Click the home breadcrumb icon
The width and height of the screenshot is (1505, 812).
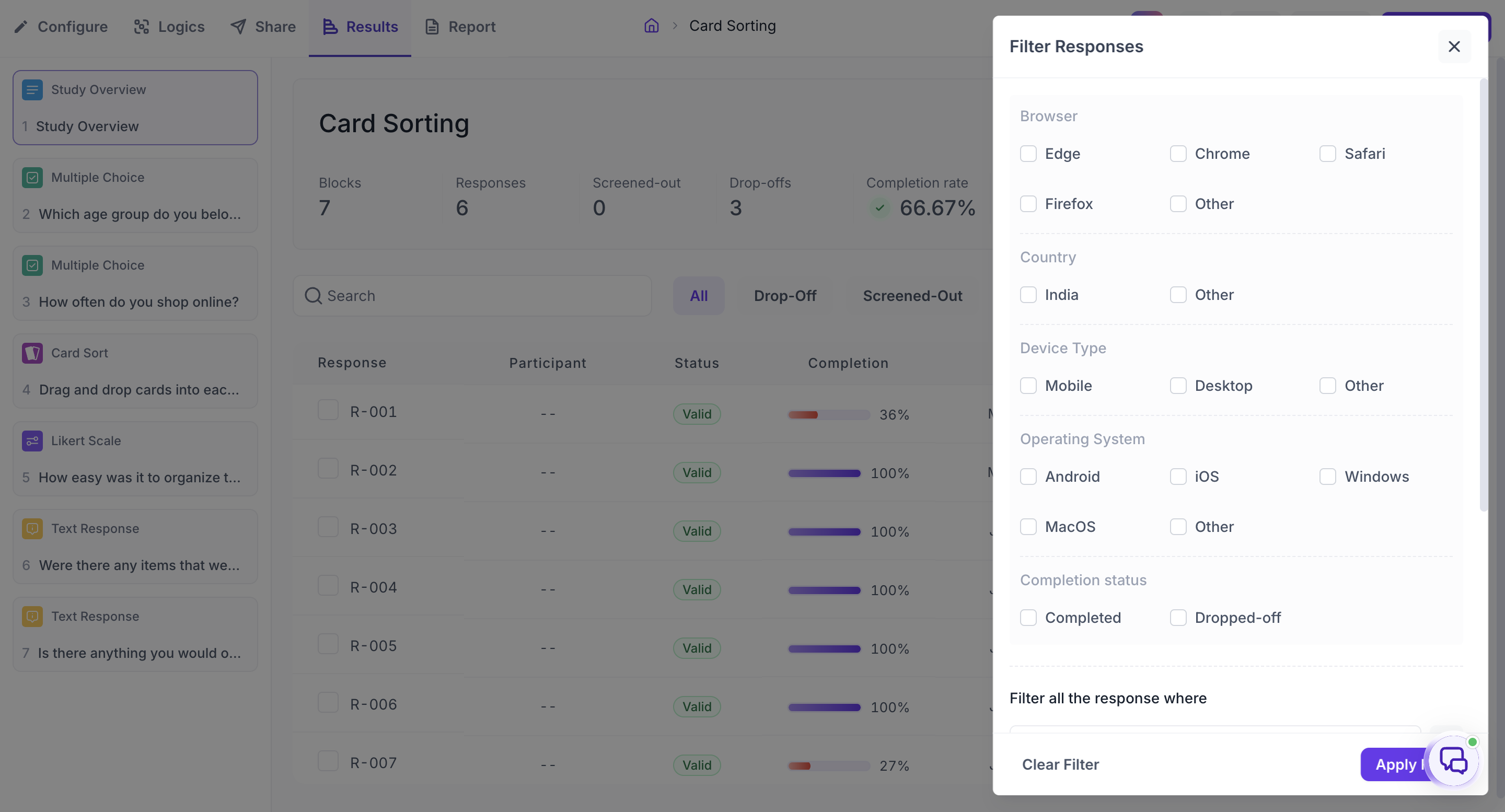point(652,26)
